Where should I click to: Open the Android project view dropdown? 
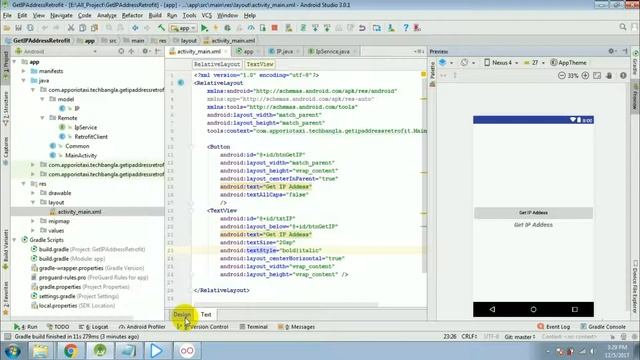pyautogui.click(x=56, y=51)
